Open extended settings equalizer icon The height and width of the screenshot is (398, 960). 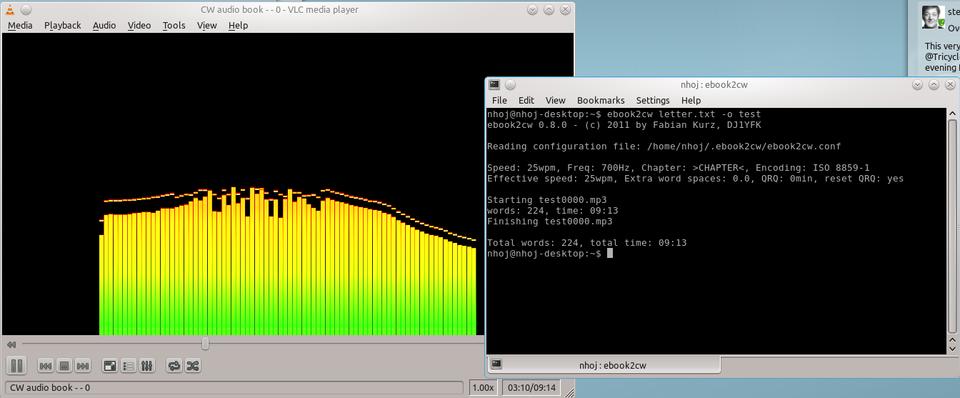click(147, 366)
